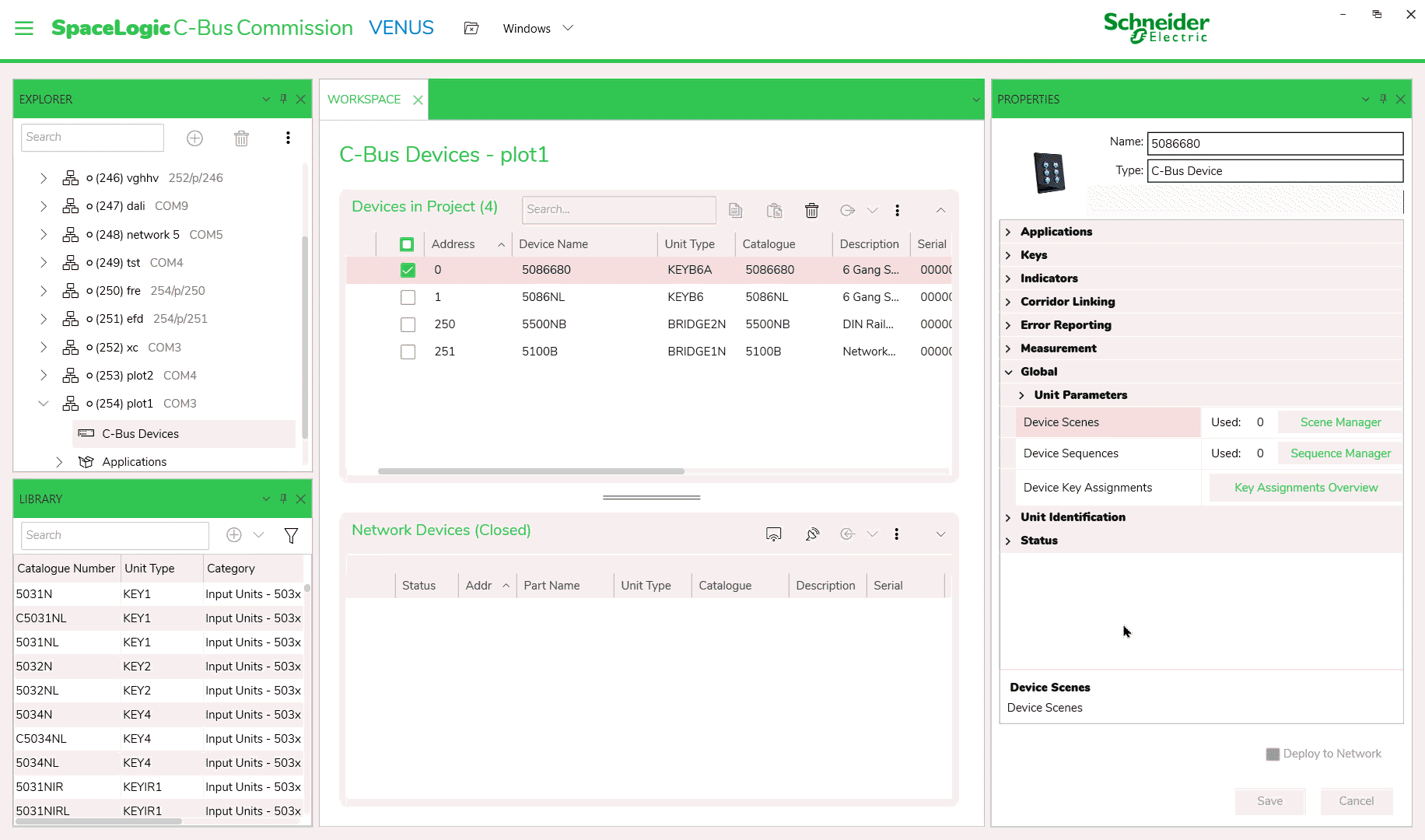Viewport: 1425px width, 840px height.
Task: Expand Unit Parameters subgroup
Action: click(1021, 395)
